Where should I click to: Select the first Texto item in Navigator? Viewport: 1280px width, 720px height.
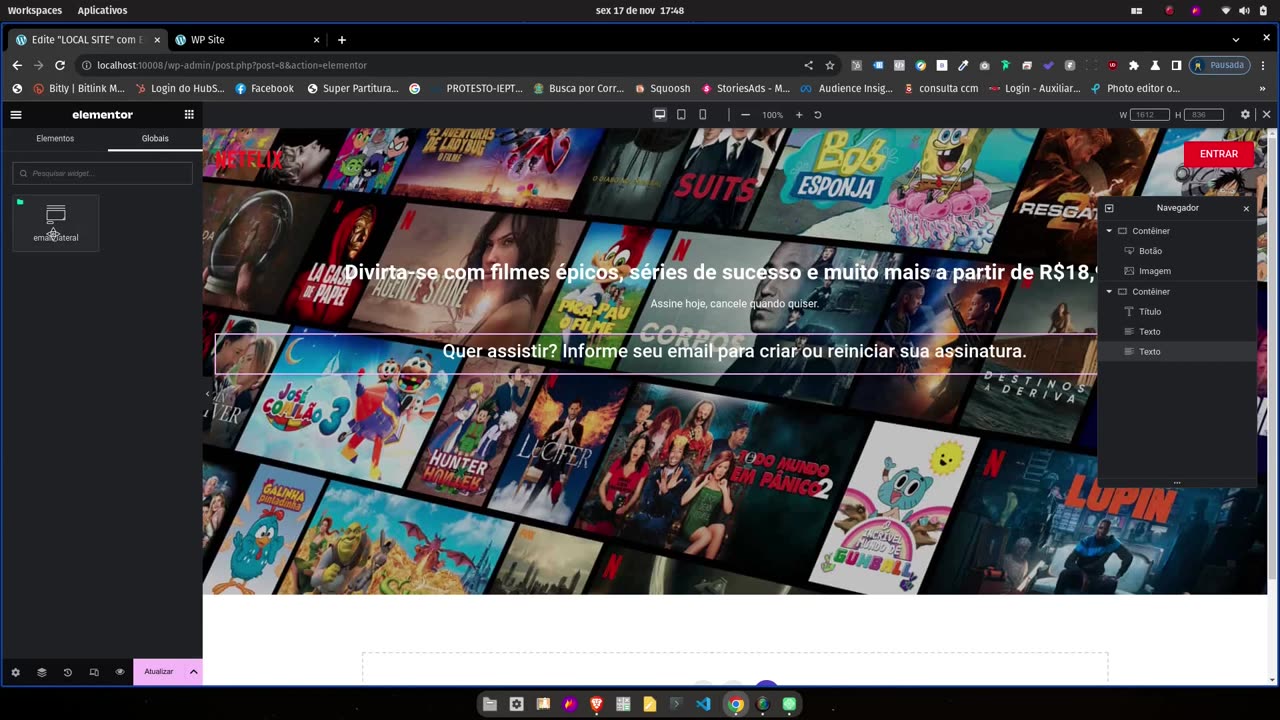point(1149,332)
